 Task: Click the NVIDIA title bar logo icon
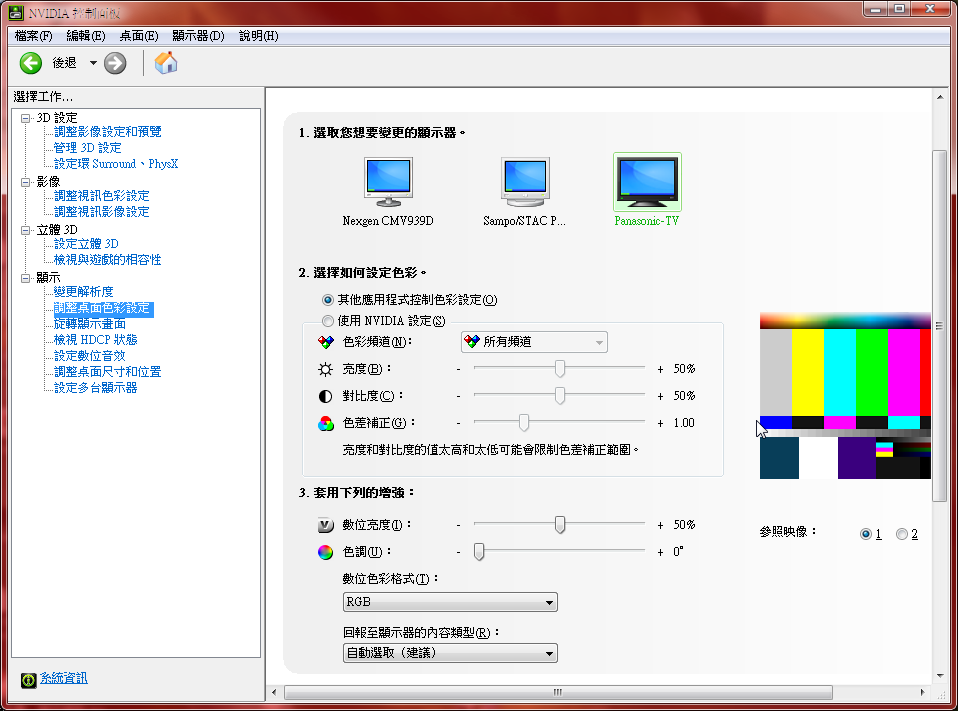point(17,11)
